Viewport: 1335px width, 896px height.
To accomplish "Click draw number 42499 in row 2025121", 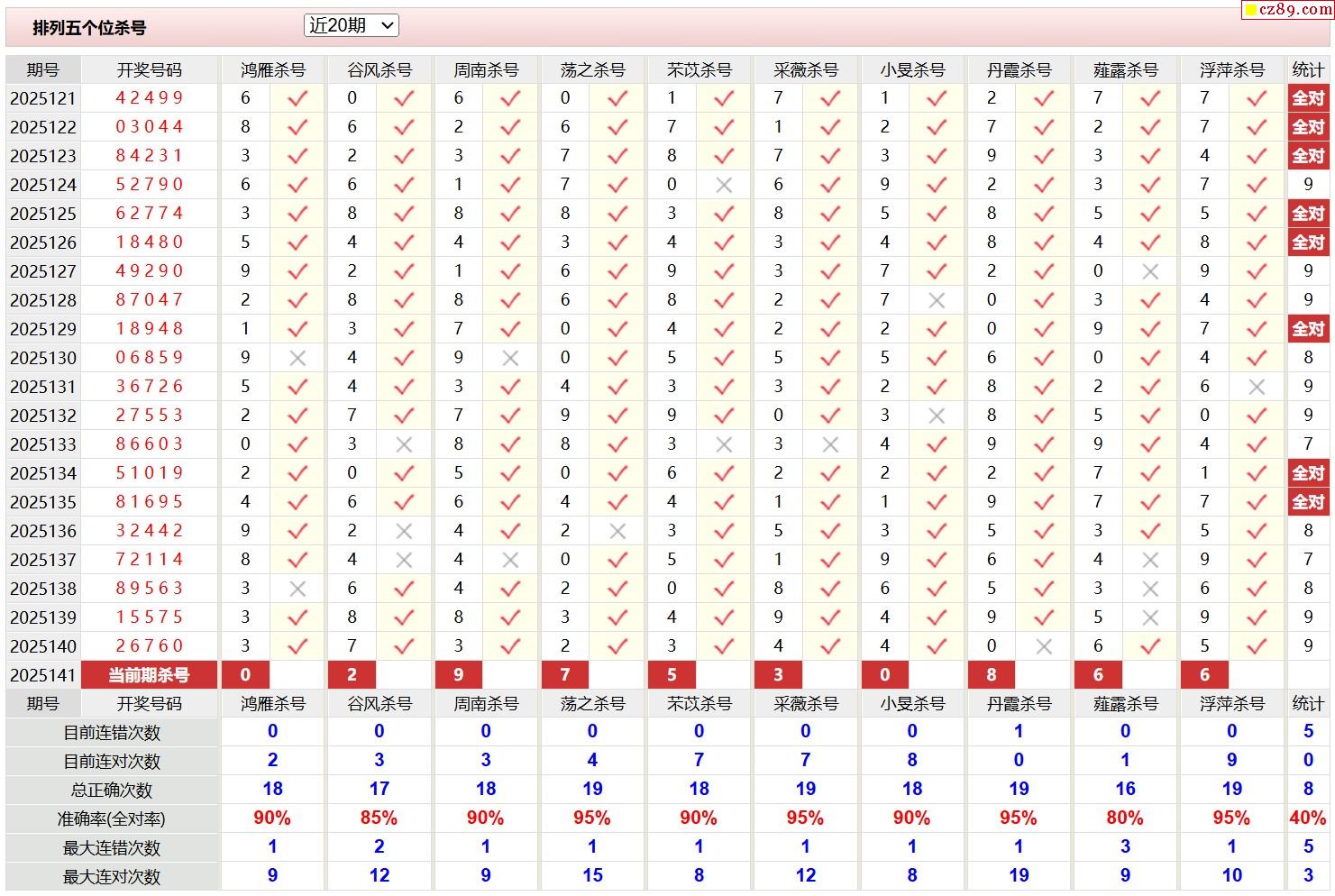I will point(149,98).
